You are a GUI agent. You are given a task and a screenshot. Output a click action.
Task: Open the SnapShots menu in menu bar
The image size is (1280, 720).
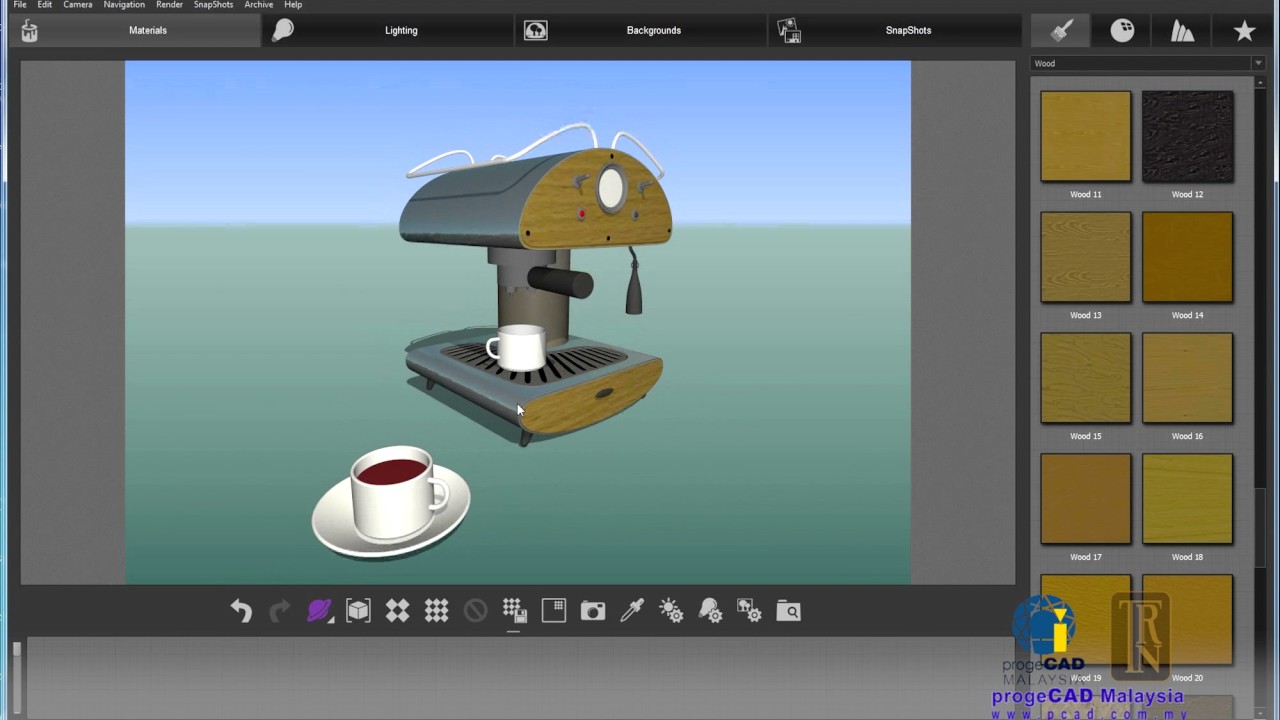click(x=213, y=5)
